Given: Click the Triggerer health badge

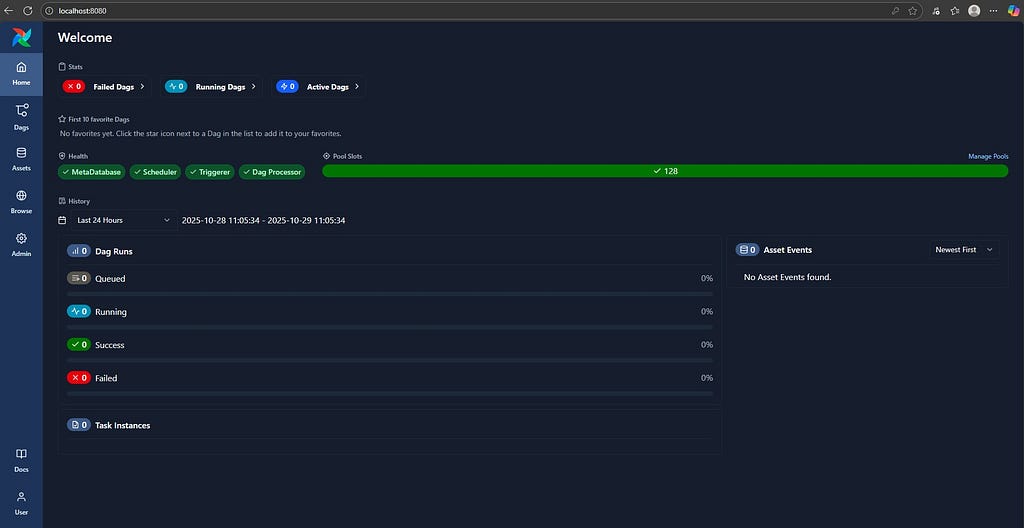Looking at the screenshot, I should point(210,172).
